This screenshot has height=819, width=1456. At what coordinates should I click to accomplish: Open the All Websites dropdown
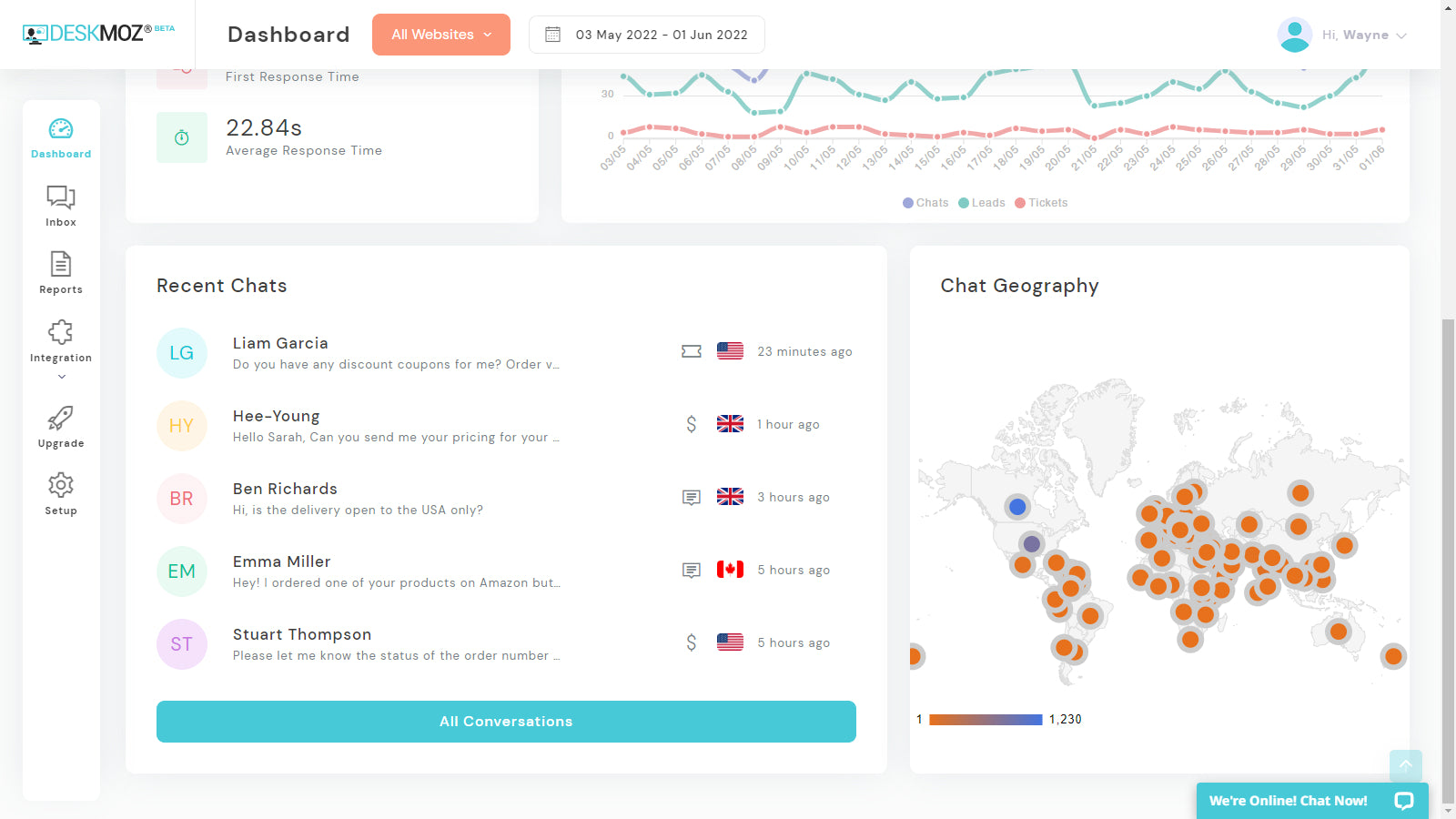(440, 34)
